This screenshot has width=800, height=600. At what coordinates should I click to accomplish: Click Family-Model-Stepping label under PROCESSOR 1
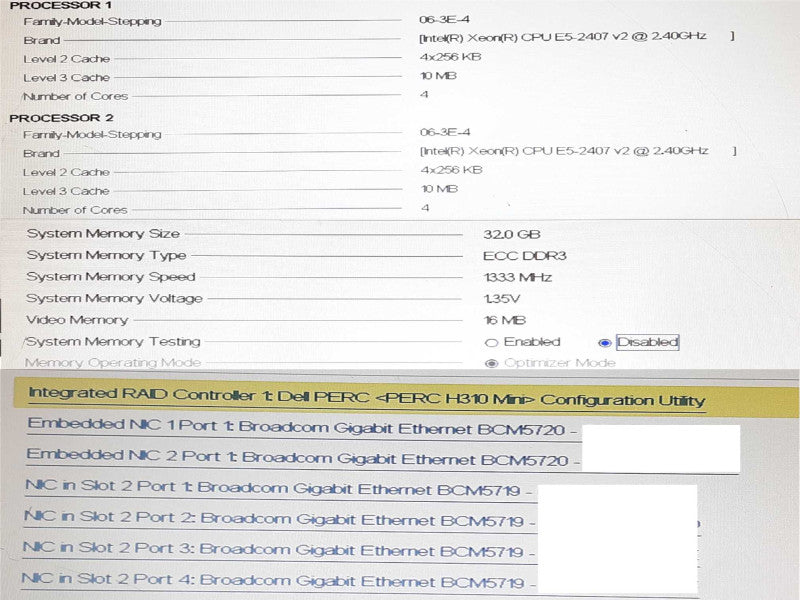[92, 21]
